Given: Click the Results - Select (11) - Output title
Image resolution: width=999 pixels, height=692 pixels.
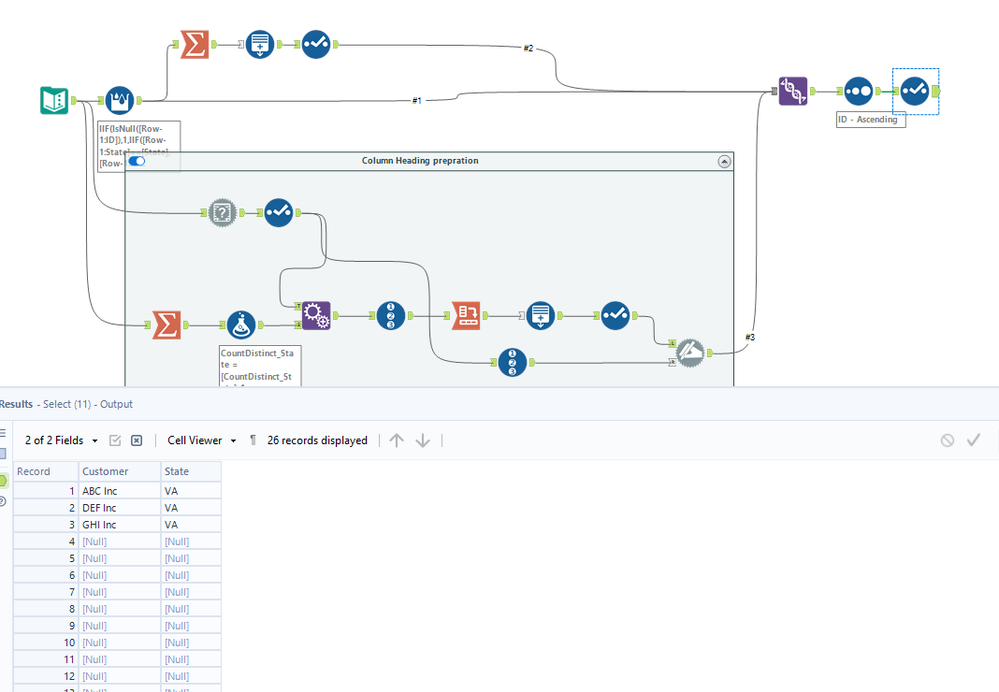Looking at the screenshot, I should pyautogui.click(x=66, y=404).
